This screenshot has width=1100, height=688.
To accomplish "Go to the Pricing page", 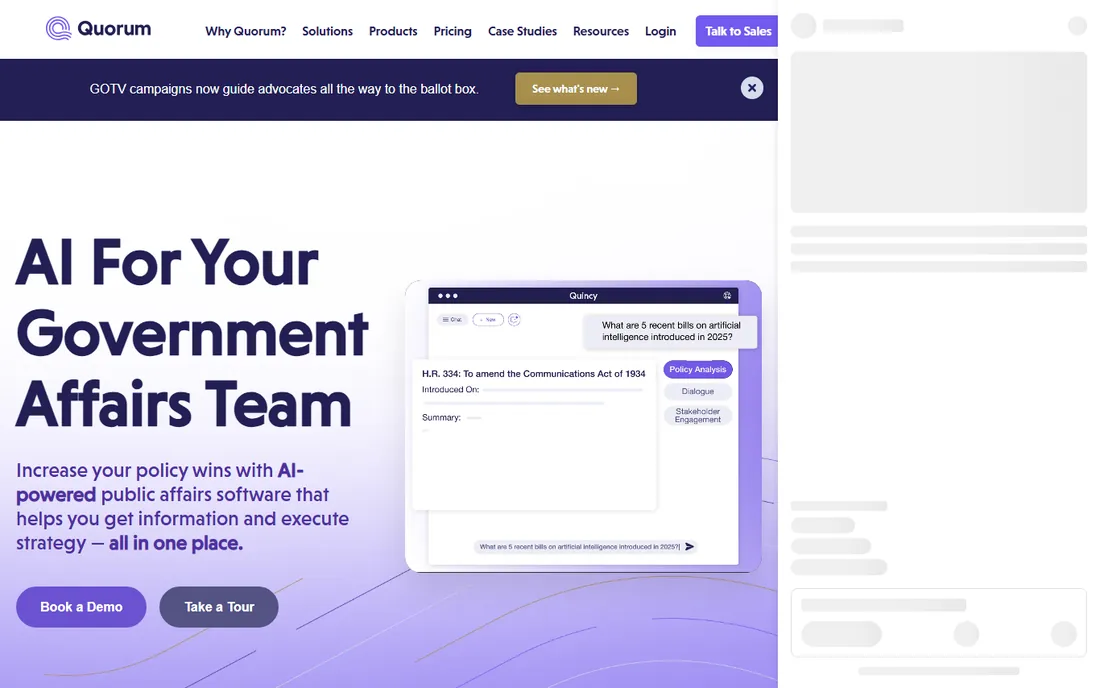I will (452, 32).
